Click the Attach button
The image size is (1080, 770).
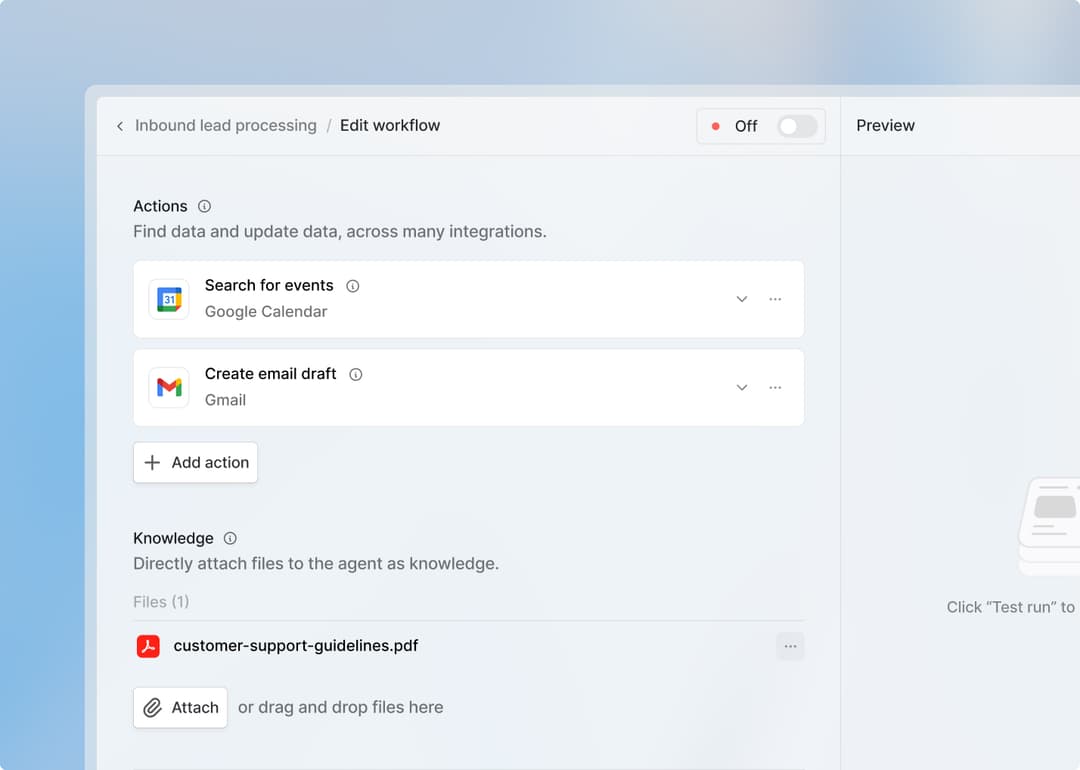coord(180,707)
